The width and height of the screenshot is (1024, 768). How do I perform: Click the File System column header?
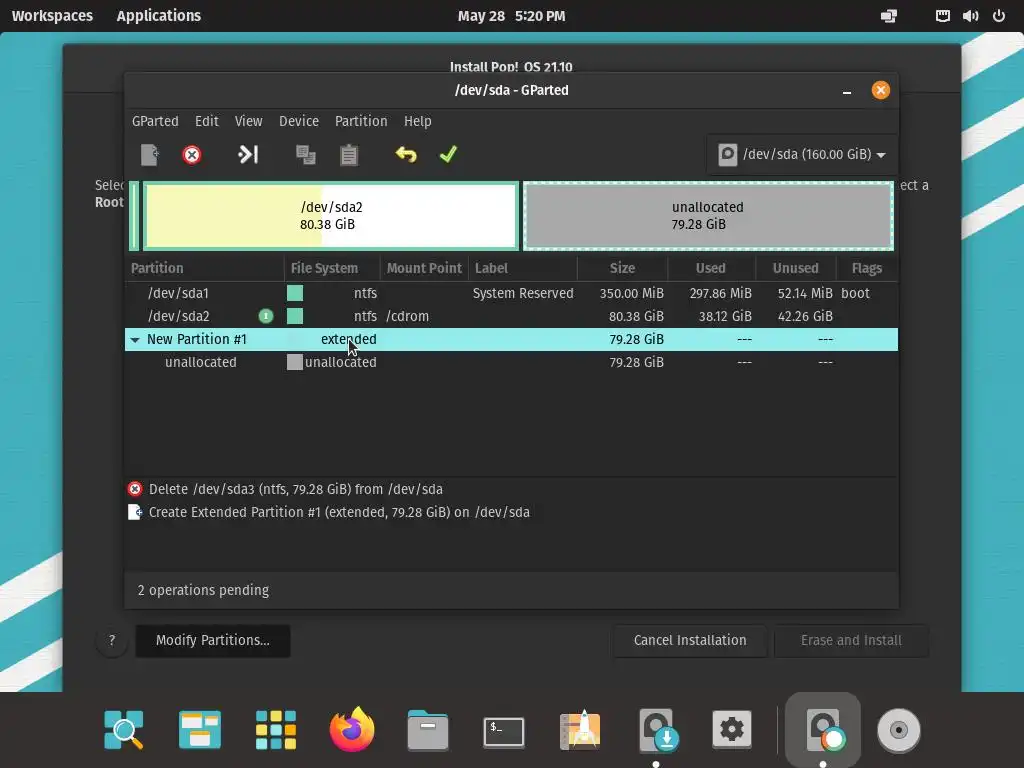[332, 268]
